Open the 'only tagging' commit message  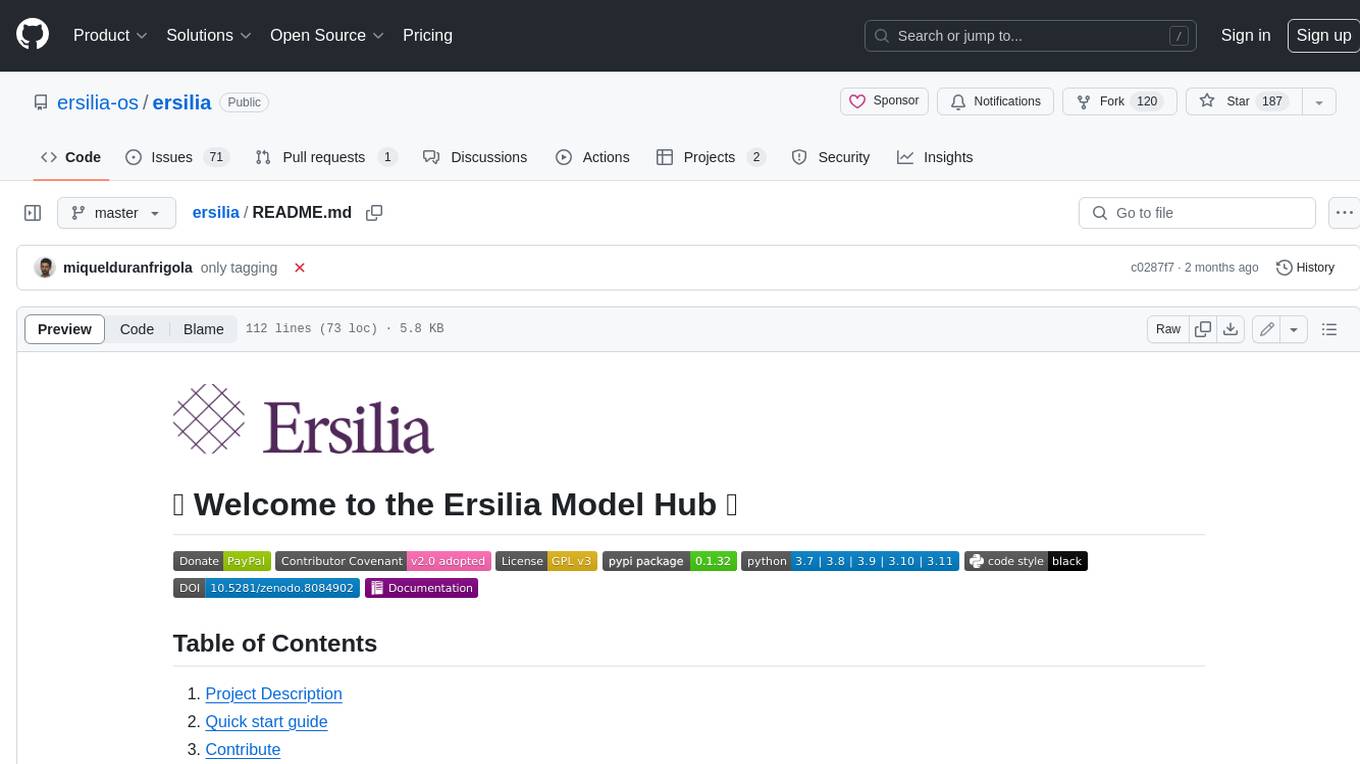click(239, 267)
